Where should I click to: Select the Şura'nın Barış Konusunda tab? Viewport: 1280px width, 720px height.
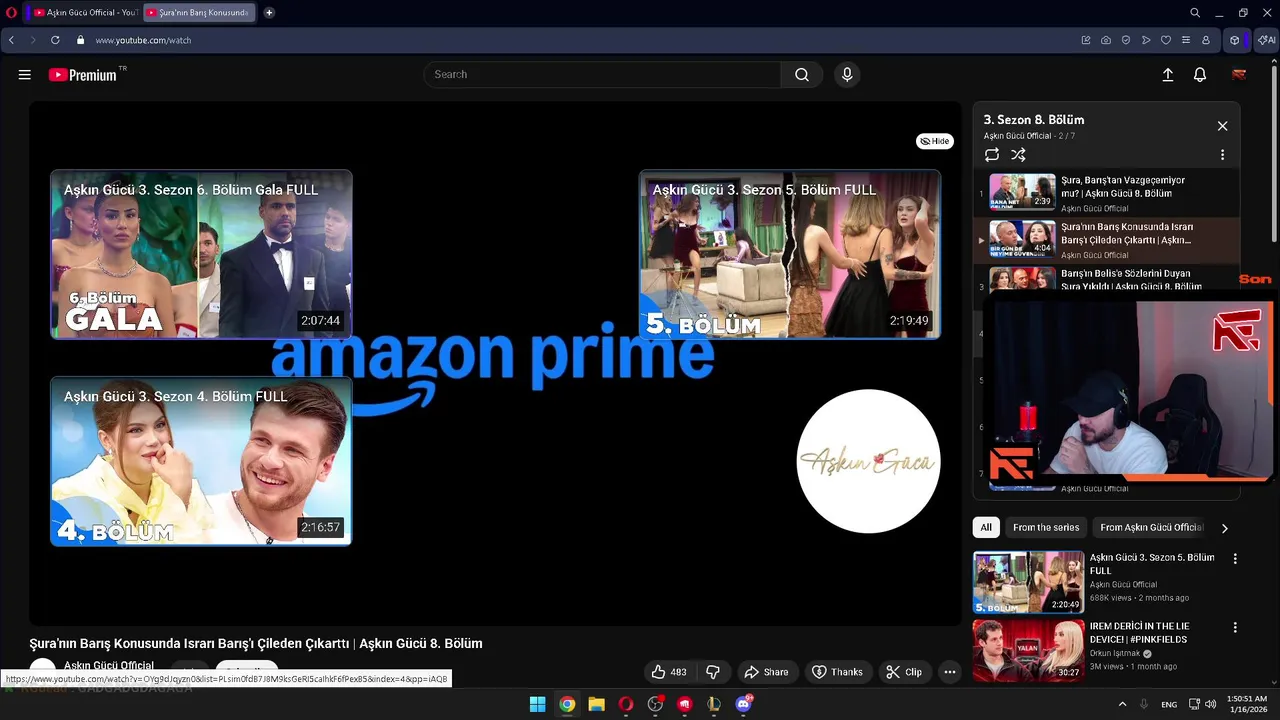[x=199, y=13]
